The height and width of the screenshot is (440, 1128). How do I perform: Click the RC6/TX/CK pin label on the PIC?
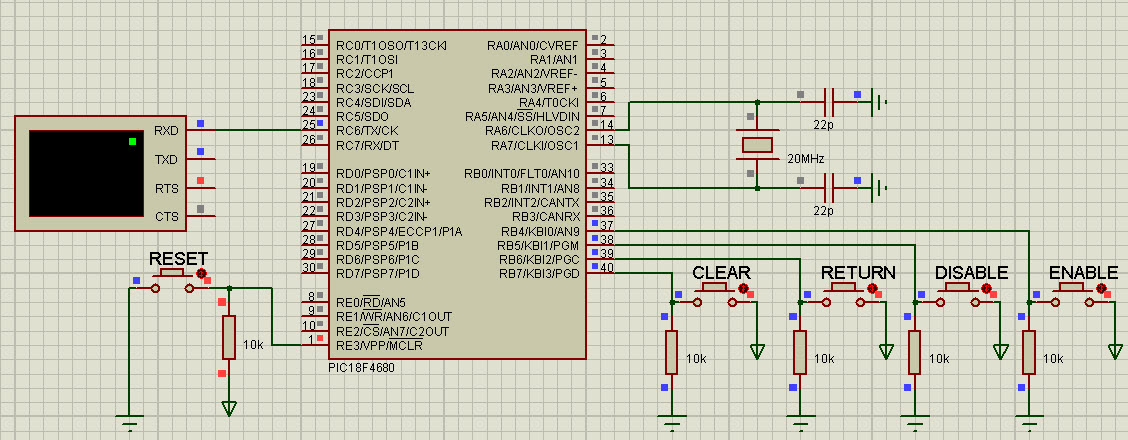[x=367, y=131]
